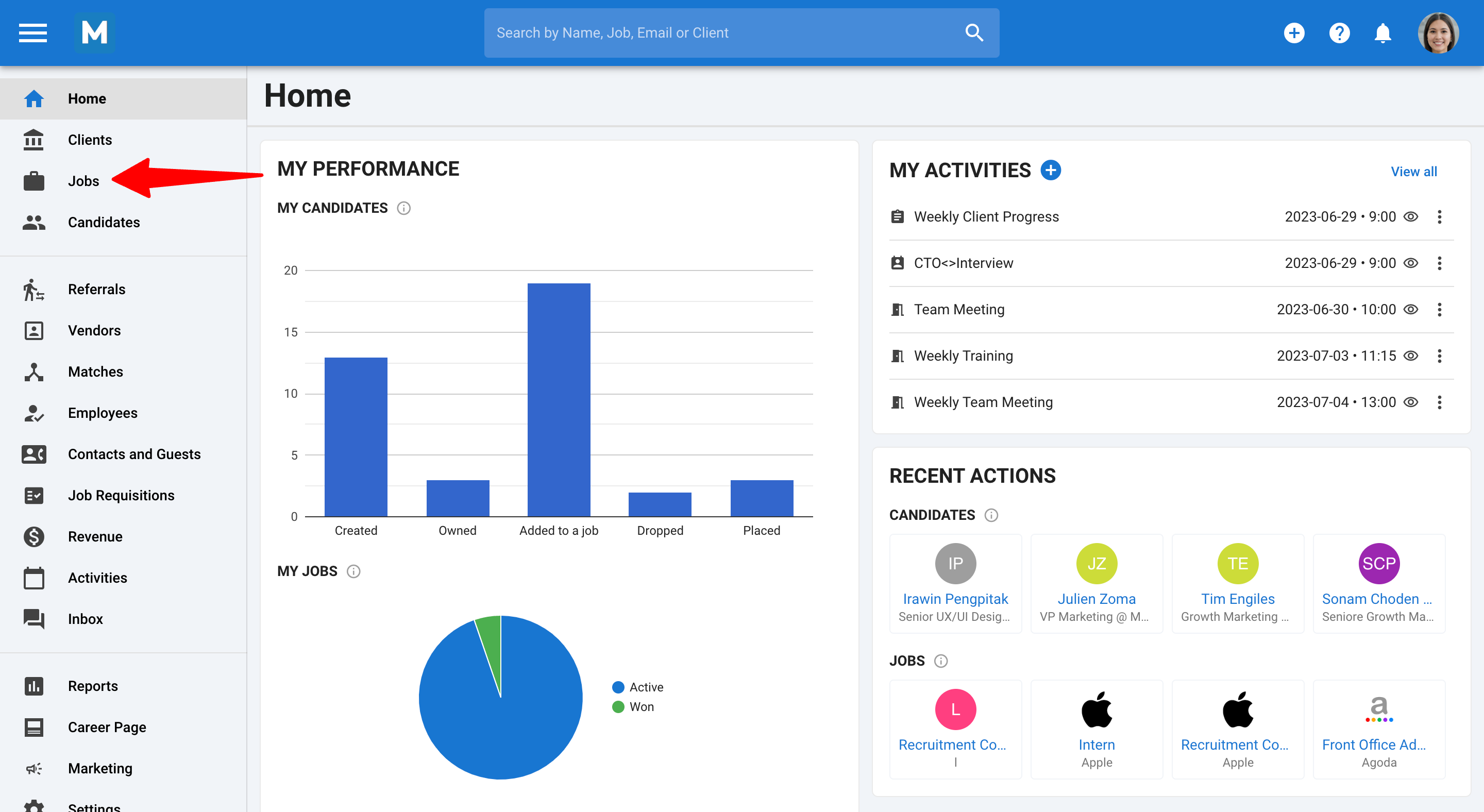Click Contacts and Guests icon
This screenshot has width=1484, height=812.
[34, 454]
